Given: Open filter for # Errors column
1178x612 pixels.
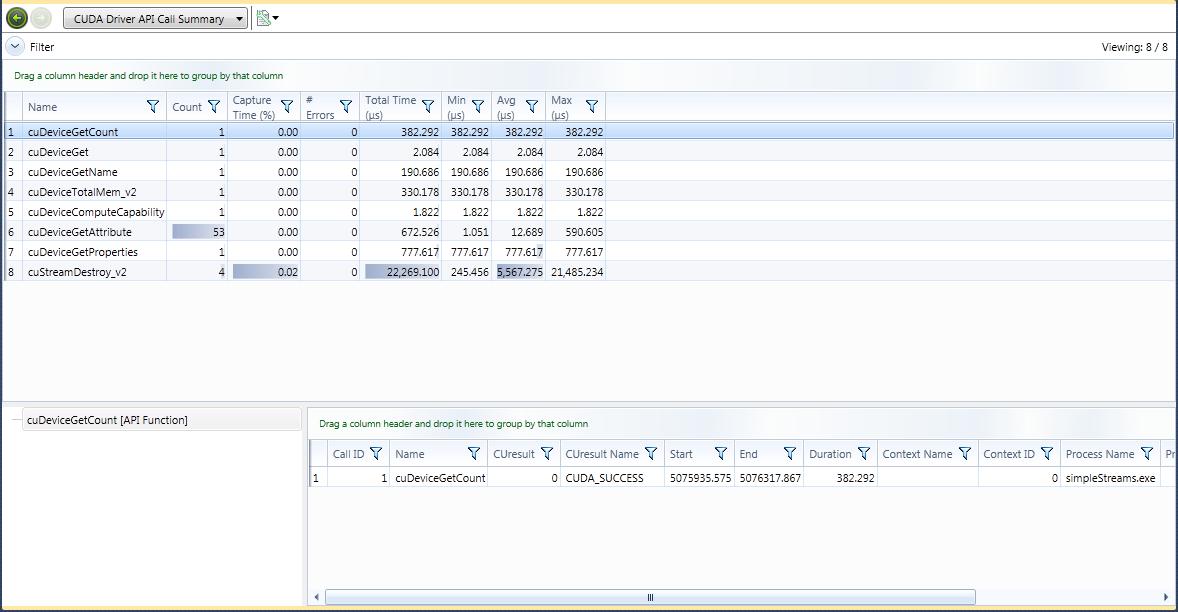Looking at the screenshot, I should point(345,107).
